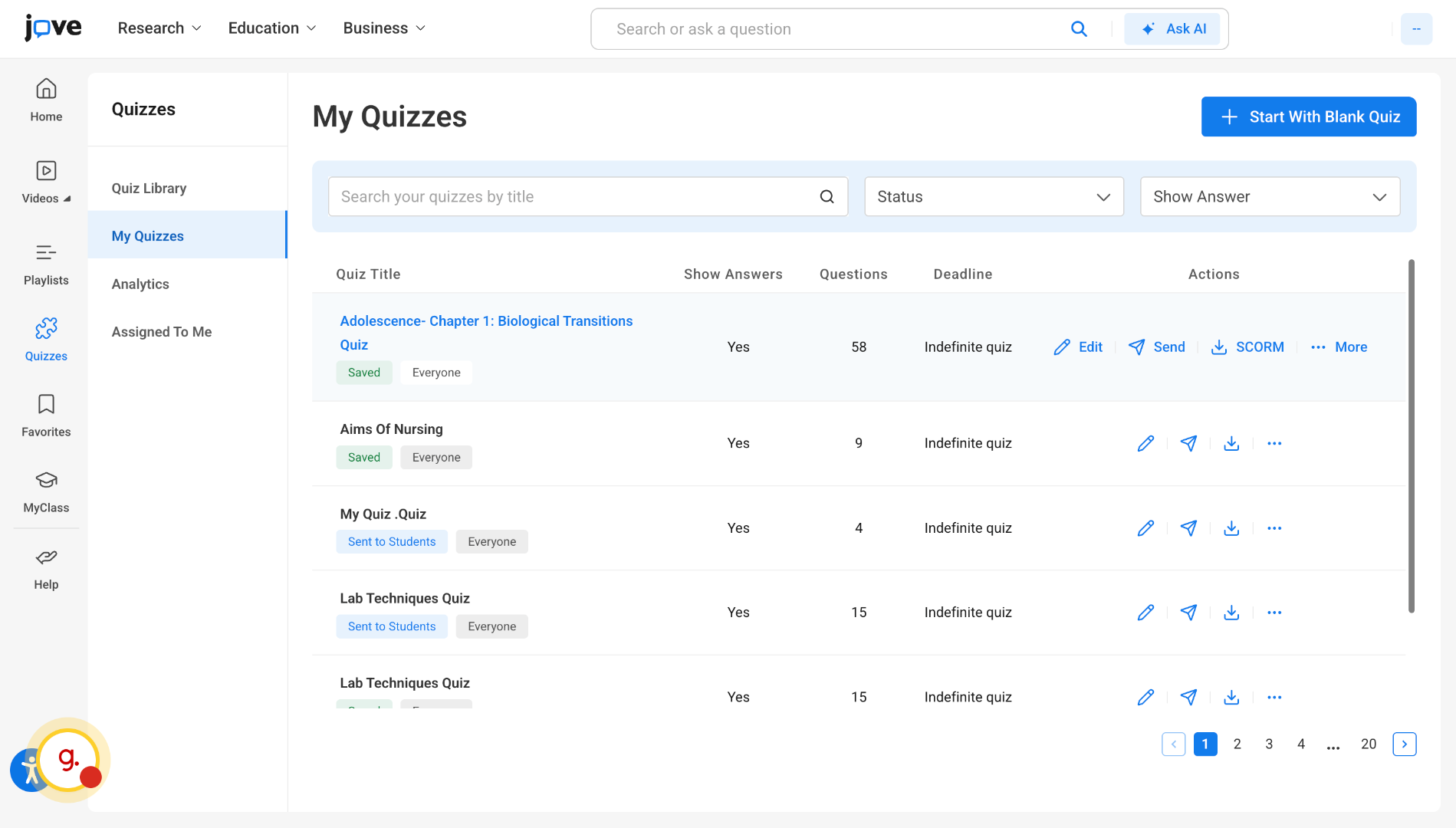1456x828 pixels.
Task: Switch to the Quiz Library section
Action: point(149,189)
